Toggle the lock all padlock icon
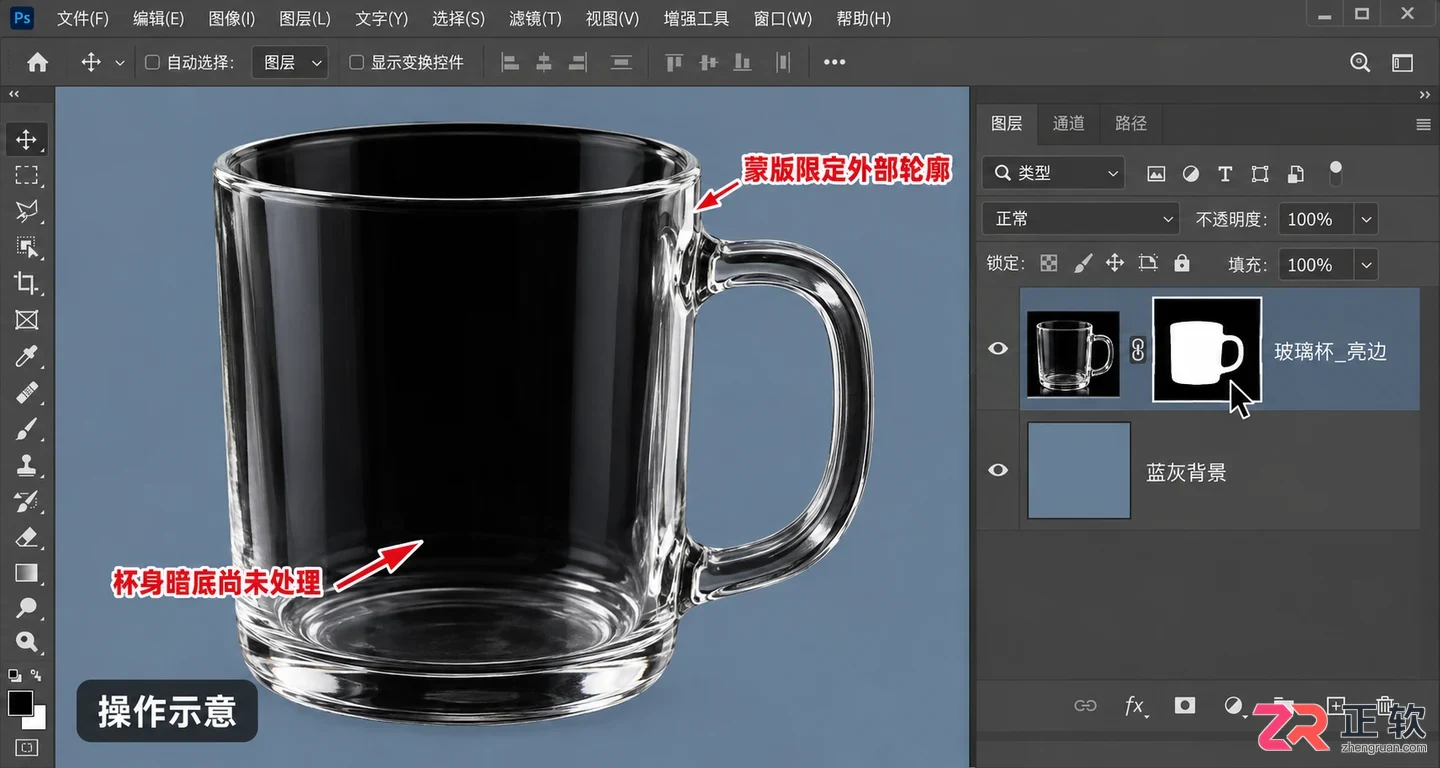Screen dimensions: 1440x768 (x=1182, y=263)
